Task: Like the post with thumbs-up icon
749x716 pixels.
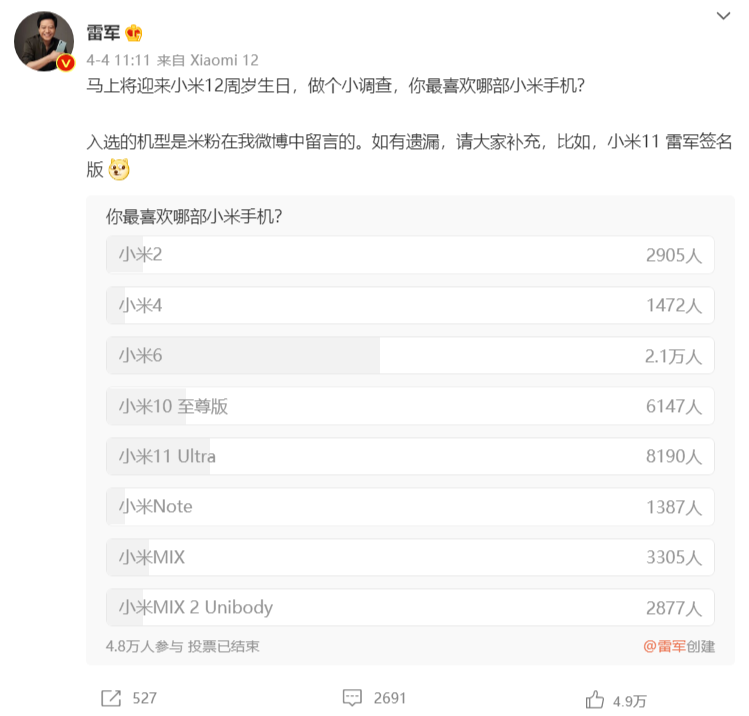Action: click(596, 699)
